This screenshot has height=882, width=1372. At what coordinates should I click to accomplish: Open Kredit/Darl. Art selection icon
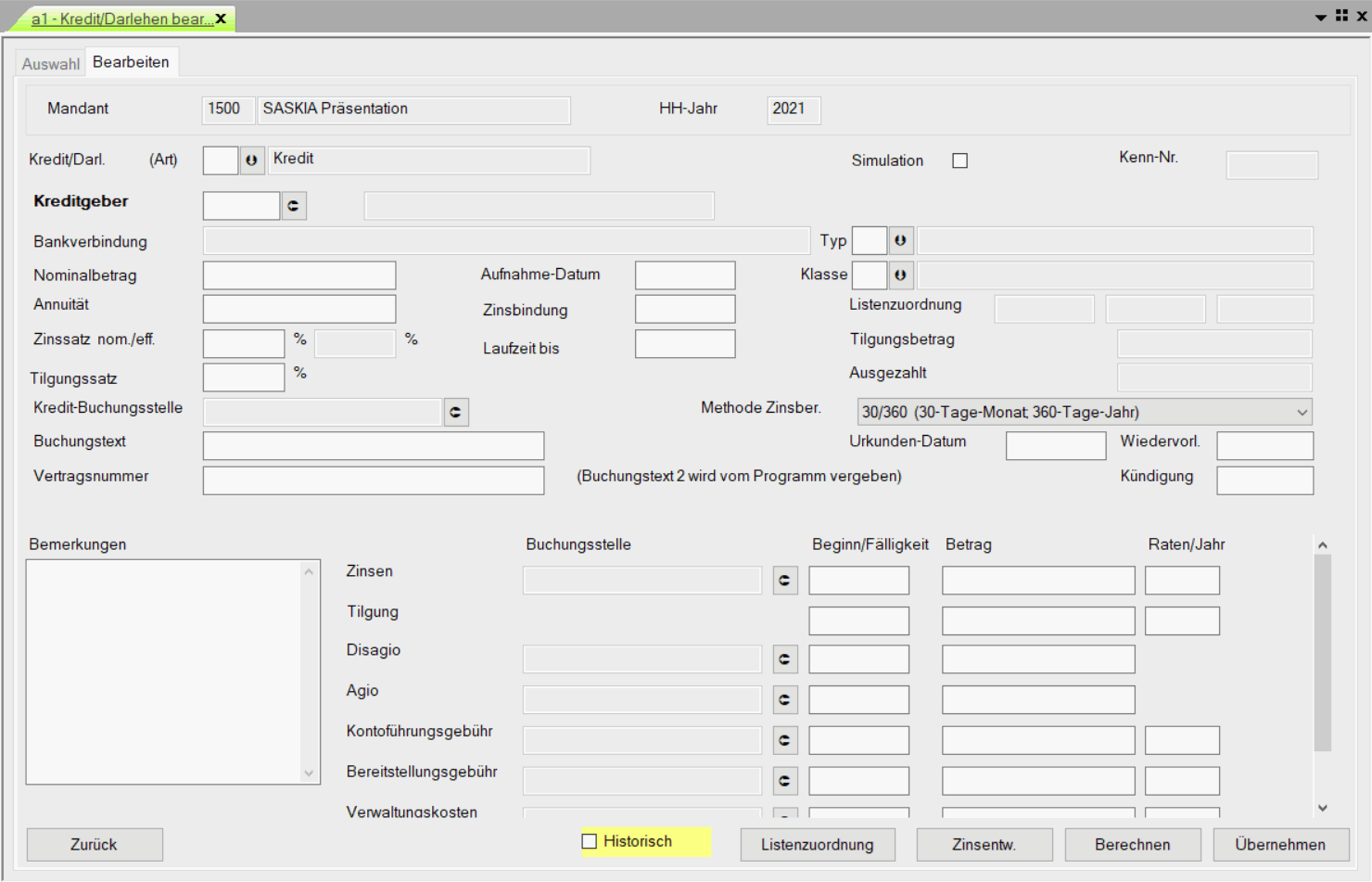(251, 160)
